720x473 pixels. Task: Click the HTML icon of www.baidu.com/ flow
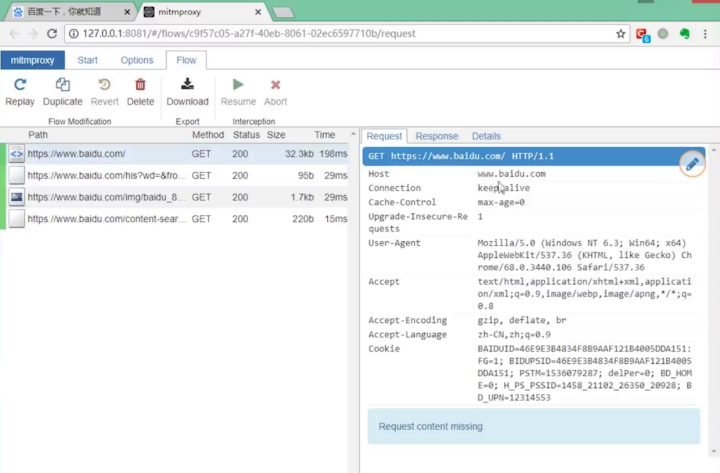[x=17, y=154]
